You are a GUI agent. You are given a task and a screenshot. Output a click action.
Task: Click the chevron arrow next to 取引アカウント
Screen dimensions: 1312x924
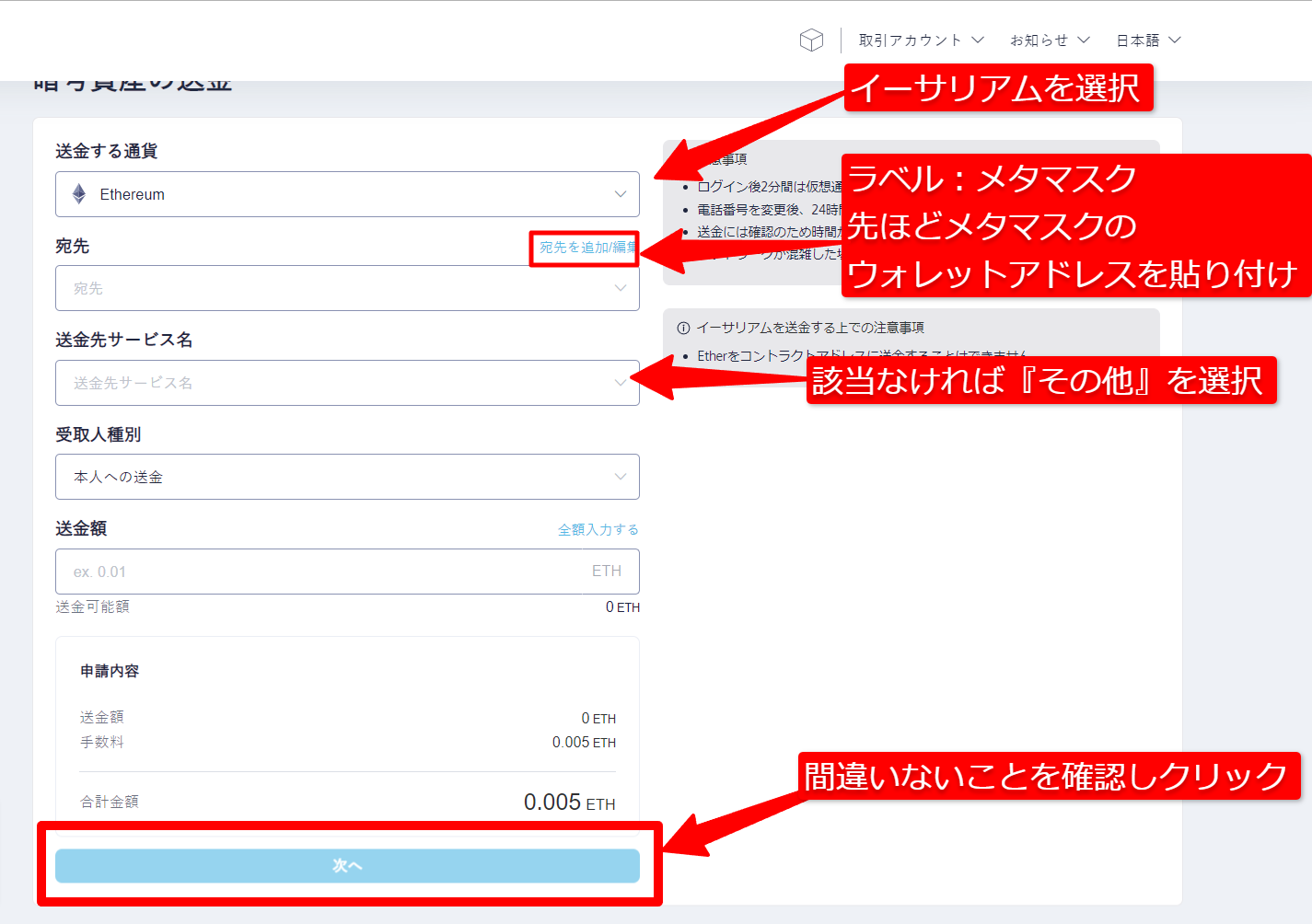(x=978, y=40)
